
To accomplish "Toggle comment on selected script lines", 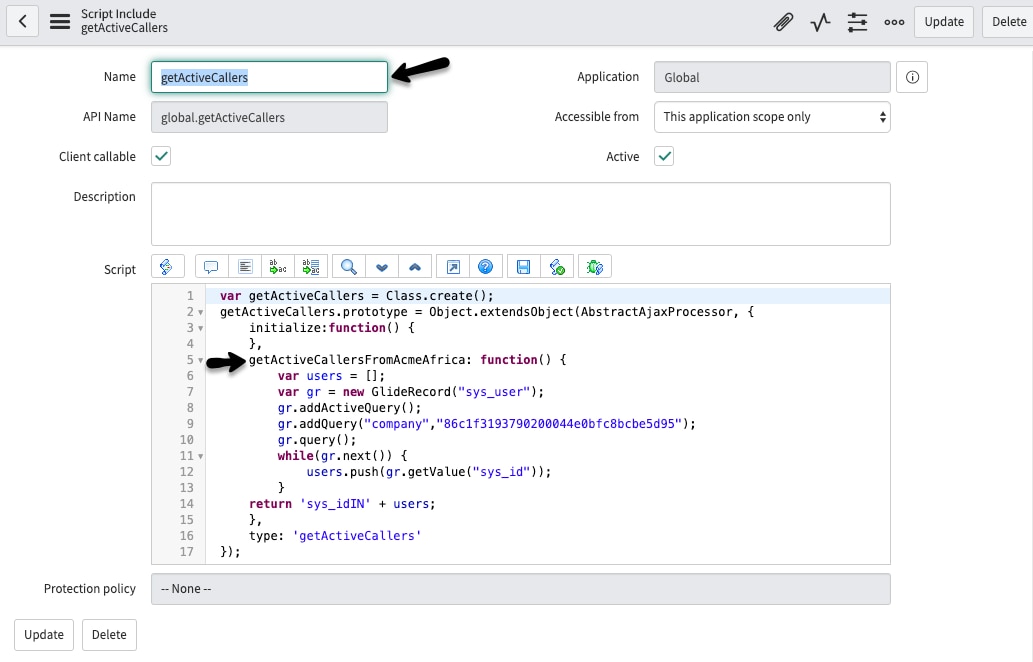I will (211, 266).
